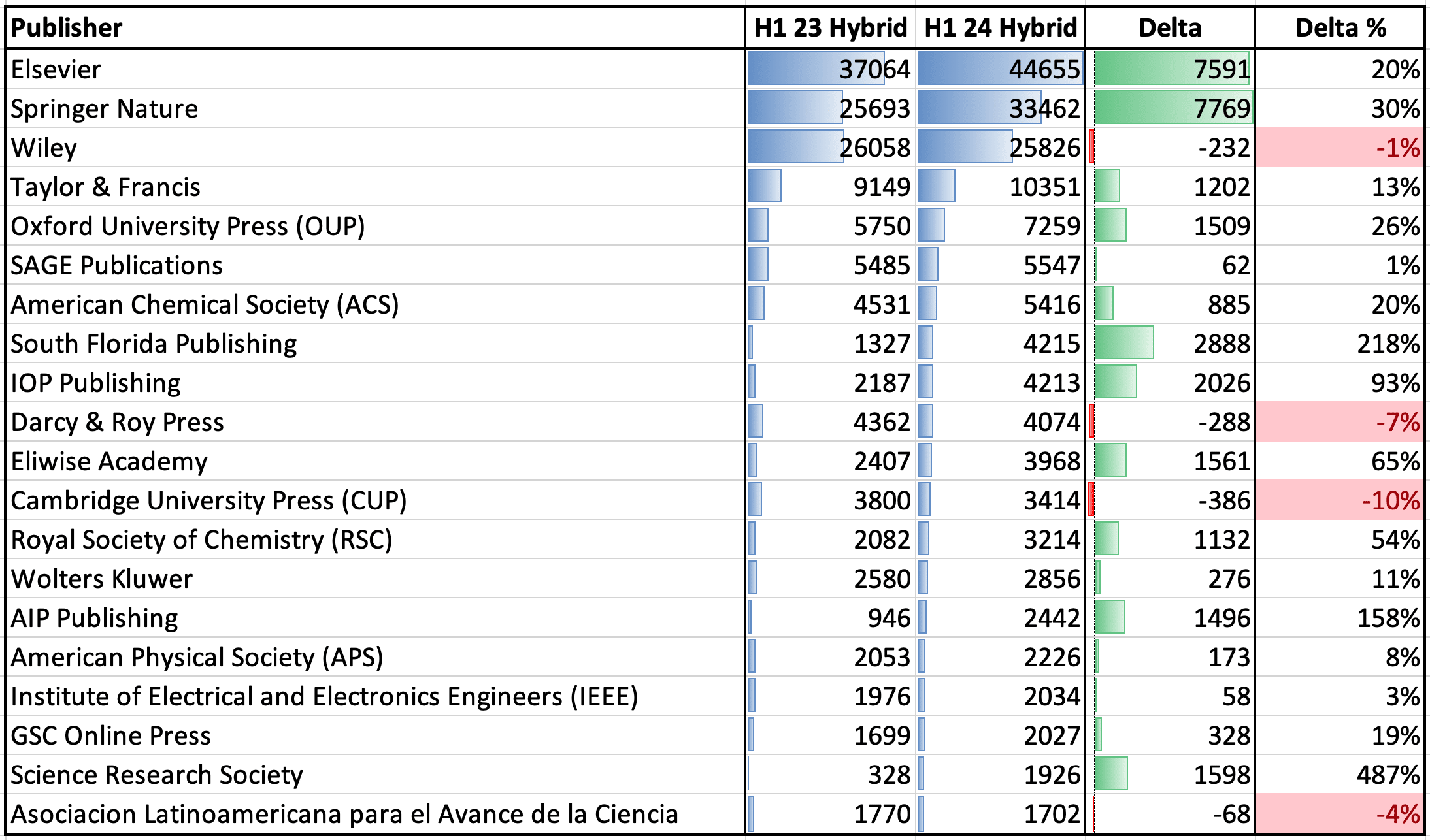This screenshot has width=1430, height=840.
Task: Select Wiley's negative delta -232
Action: 1170,147
